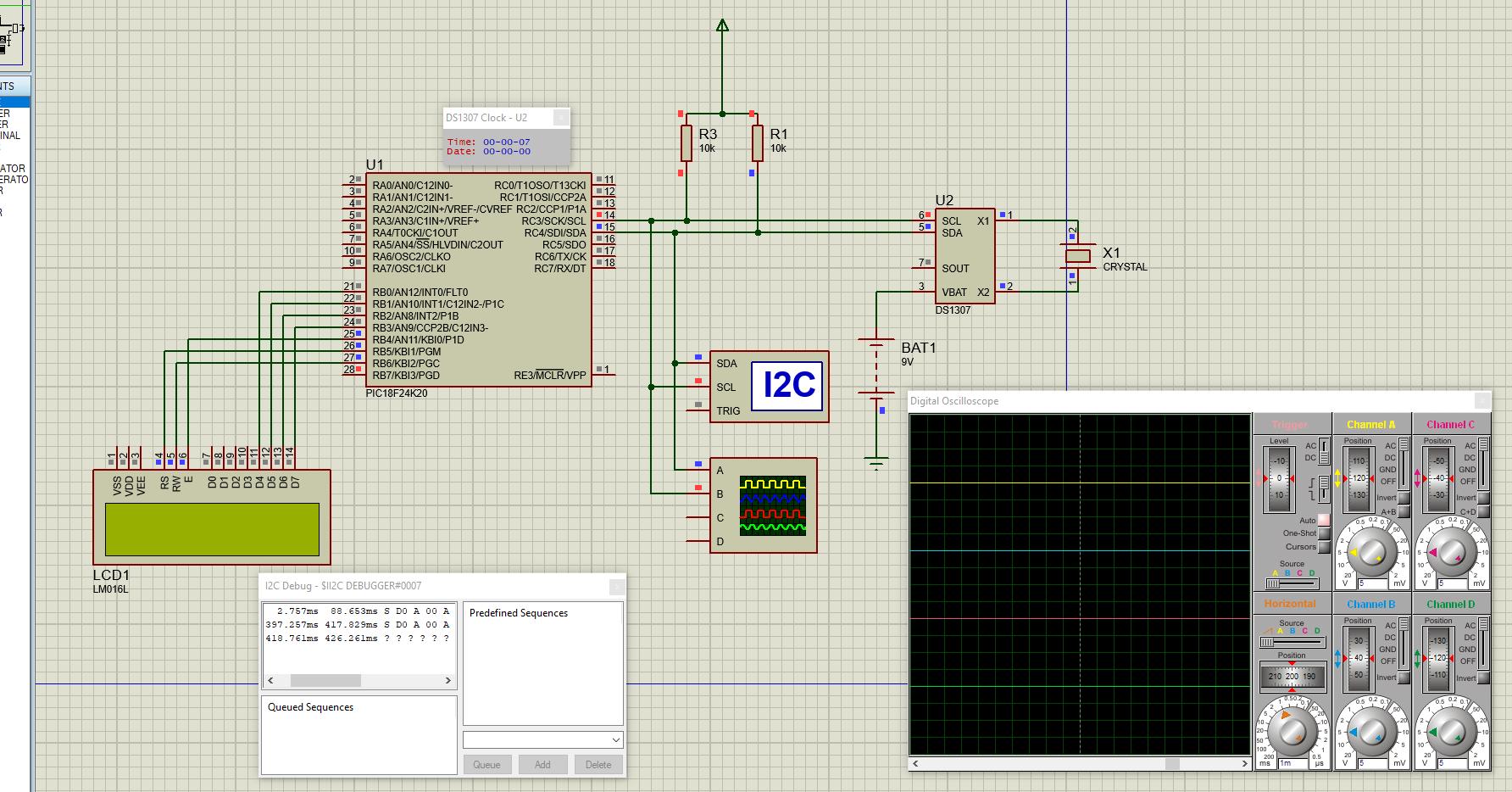Select the X1 crystal component

1077,255
